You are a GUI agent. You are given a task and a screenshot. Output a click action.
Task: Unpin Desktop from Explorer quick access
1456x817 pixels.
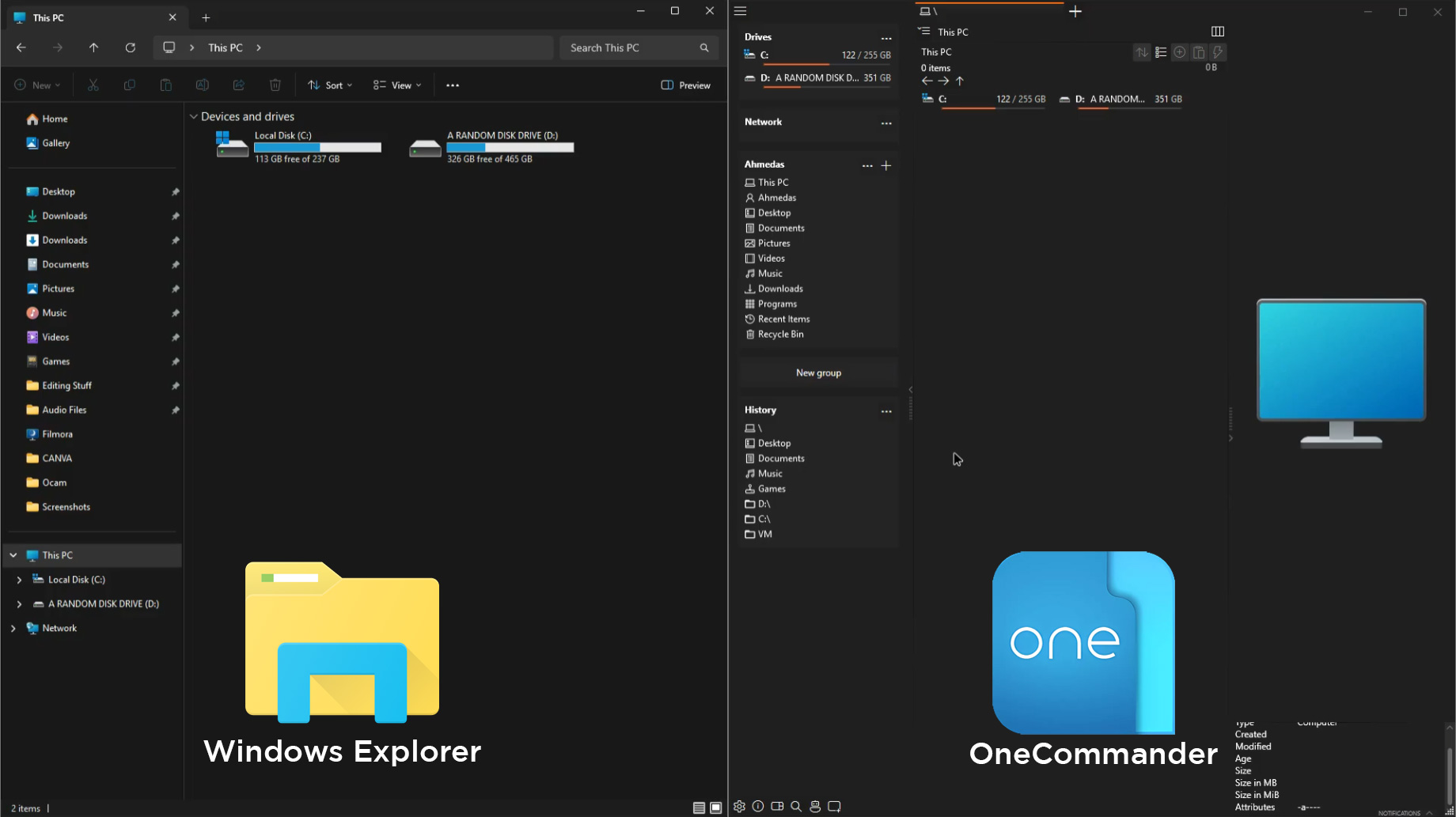point(176,192)
